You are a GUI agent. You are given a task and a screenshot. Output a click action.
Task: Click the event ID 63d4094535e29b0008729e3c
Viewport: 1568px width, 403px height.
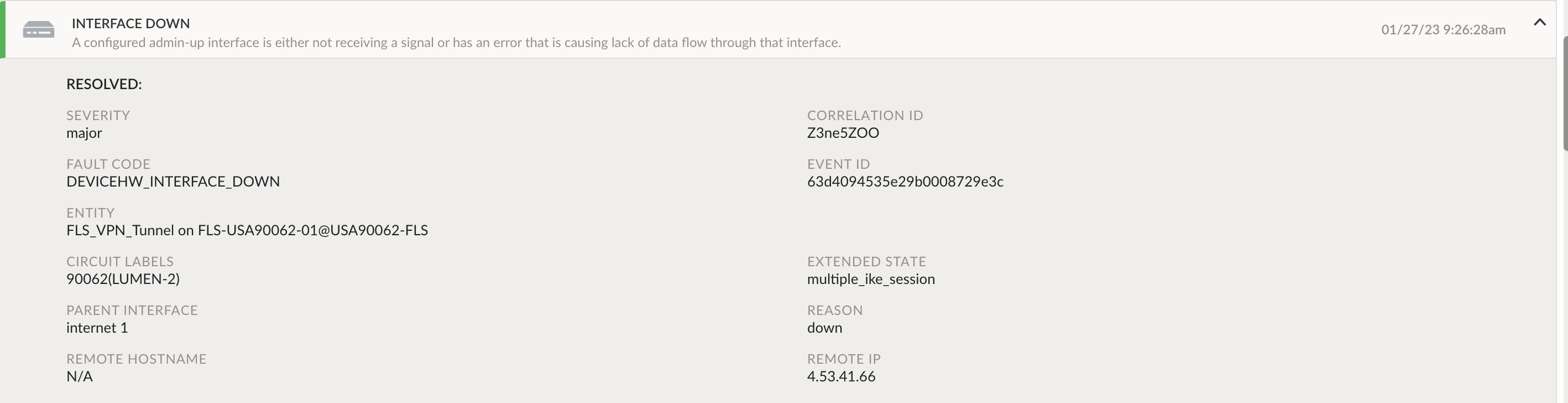905,182
